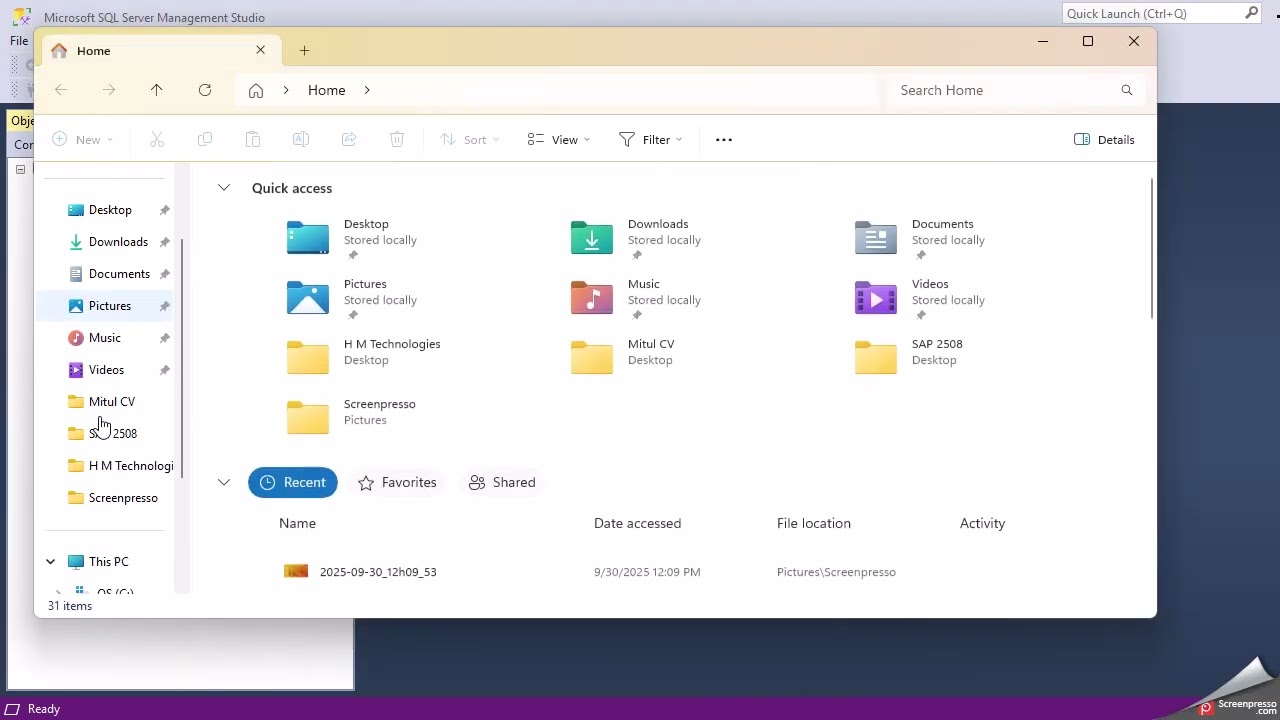Open the Filter dropdown
Viewport: 1280px width, 720px height.
650,140
